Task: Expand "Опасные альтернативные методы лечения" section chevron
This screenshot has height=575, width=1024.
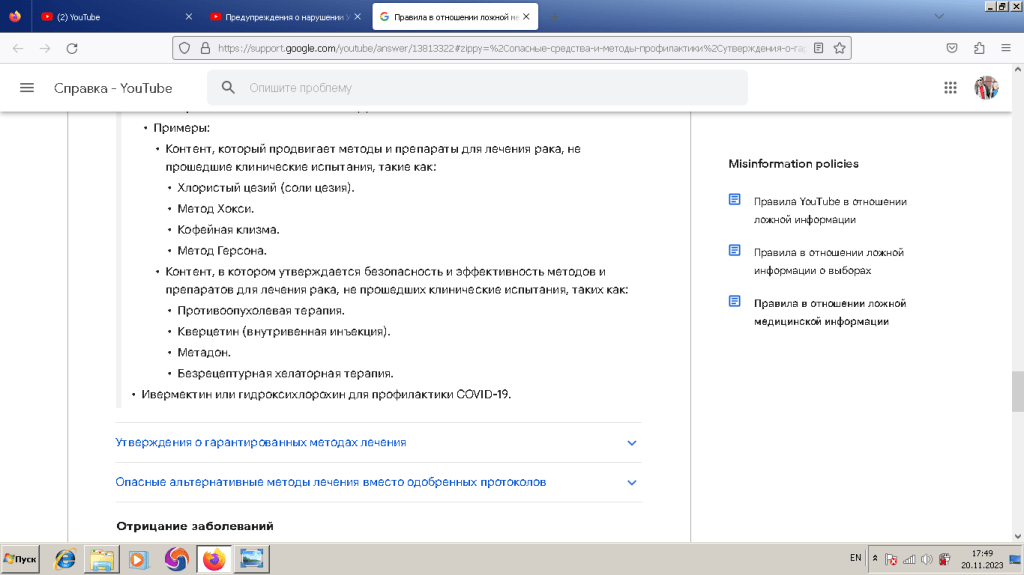Action: click(631, 482)
